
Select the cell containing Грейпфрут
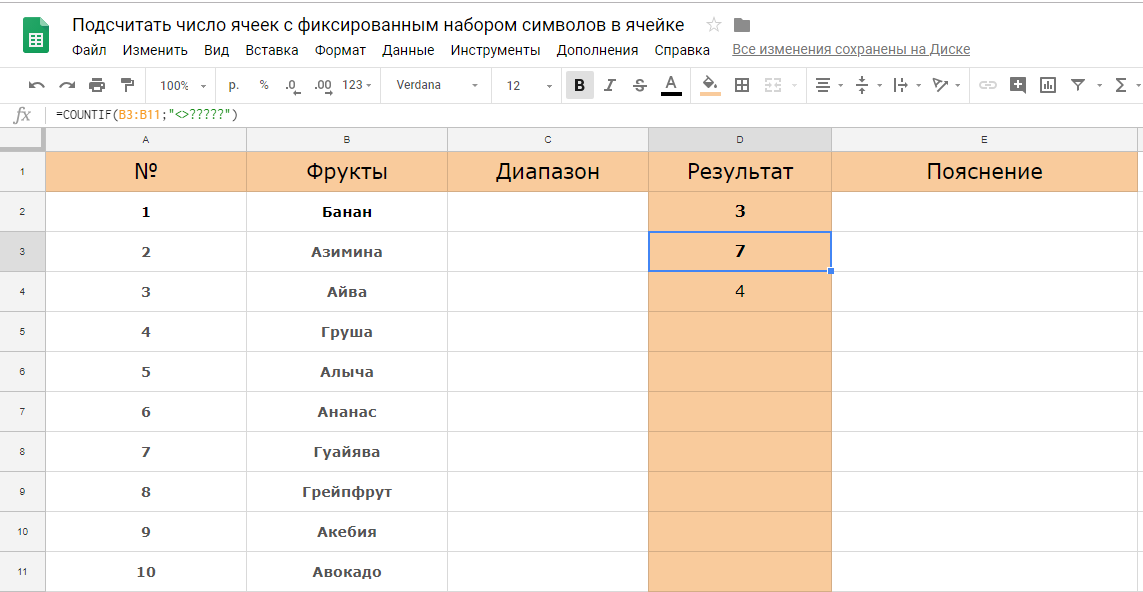[x=347, y=492]
